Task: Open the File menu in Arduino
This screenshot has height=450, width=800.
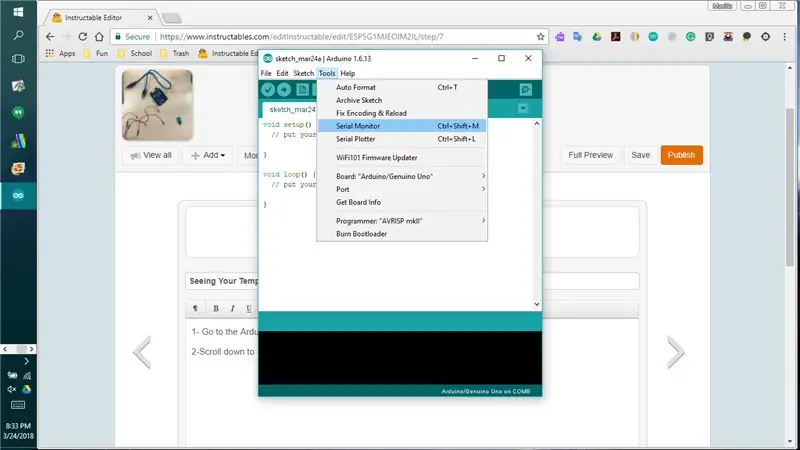Action: (266, 73)
